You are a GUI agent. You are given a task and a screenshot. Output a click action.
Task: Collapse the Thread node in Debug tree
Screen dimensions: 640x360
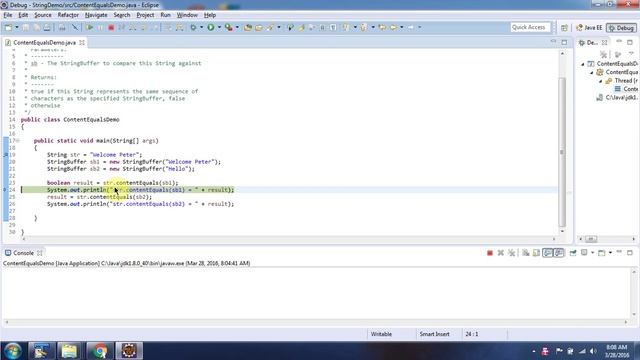[x=600, y=81]
